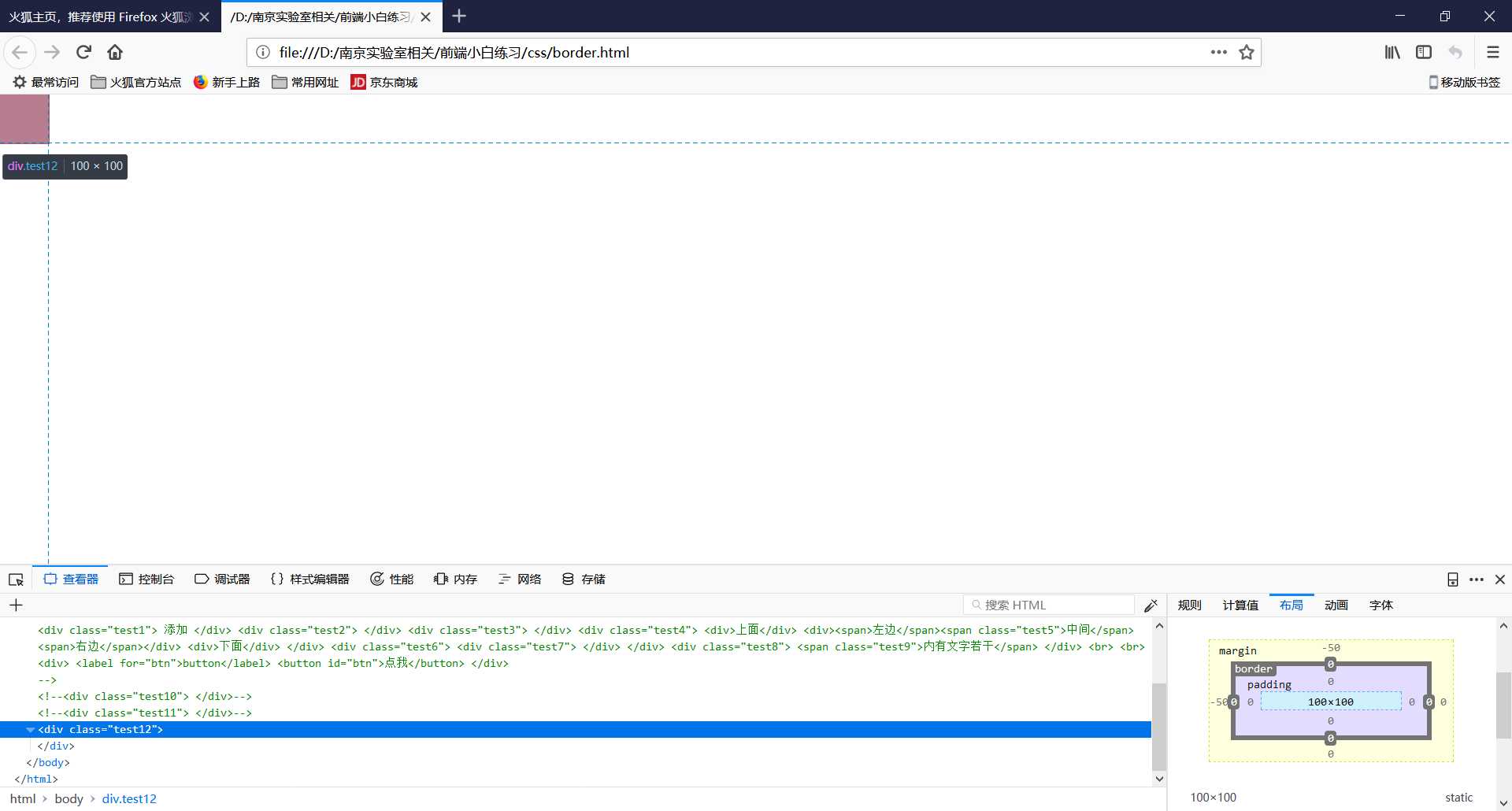Screen dimensions: 1512x811
Task: Open a new browser tab with plus
Action: pyautogui.click(x=459, y=16)
